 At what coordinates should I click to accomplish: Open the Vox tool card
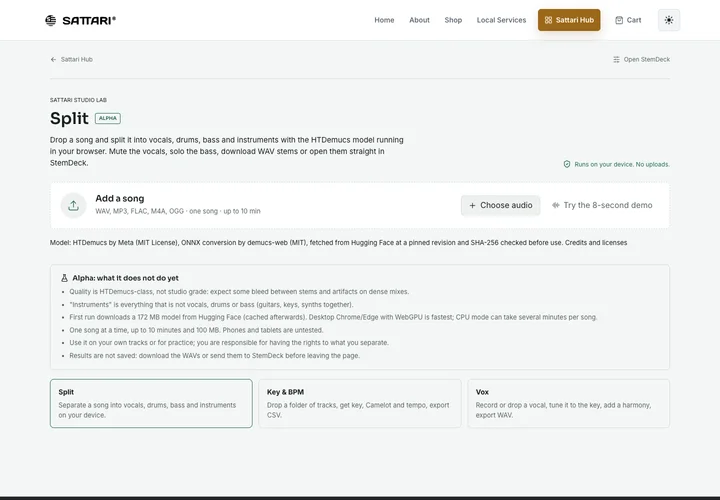[x=568, y=404]
